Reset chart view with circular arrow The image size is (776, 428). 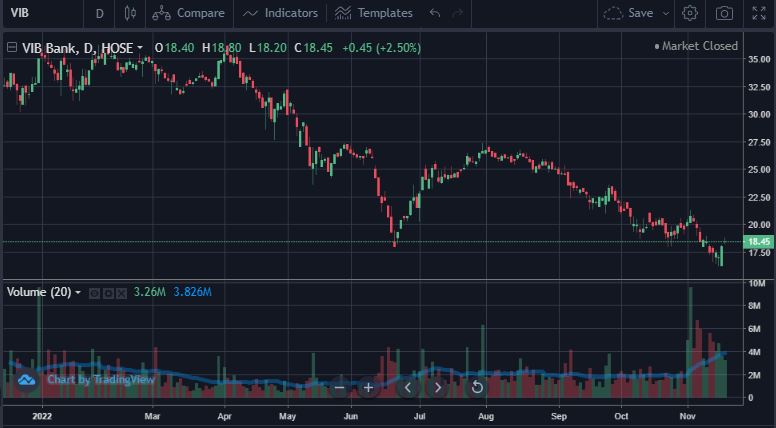click(477, 387)
